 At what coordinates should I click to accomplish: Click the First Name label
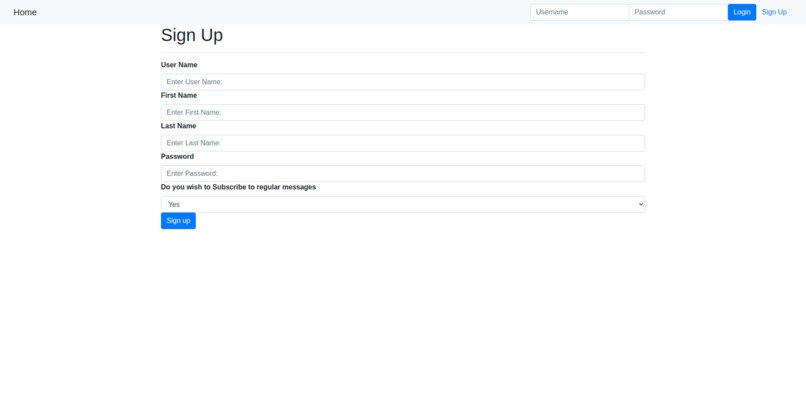(x=179, y=96)
